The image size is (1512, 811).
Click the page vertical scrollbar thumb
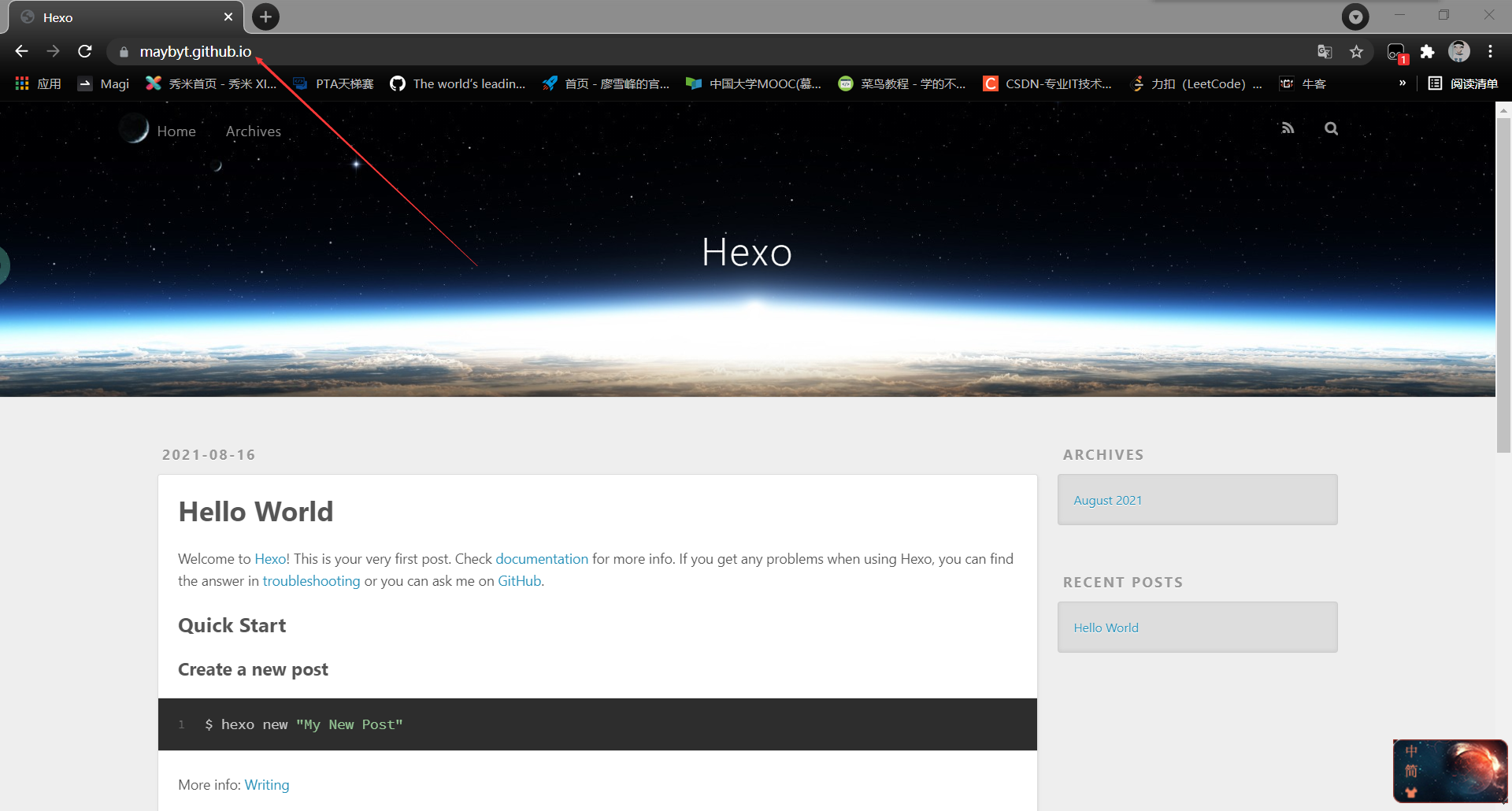(x=1503, y=286)
